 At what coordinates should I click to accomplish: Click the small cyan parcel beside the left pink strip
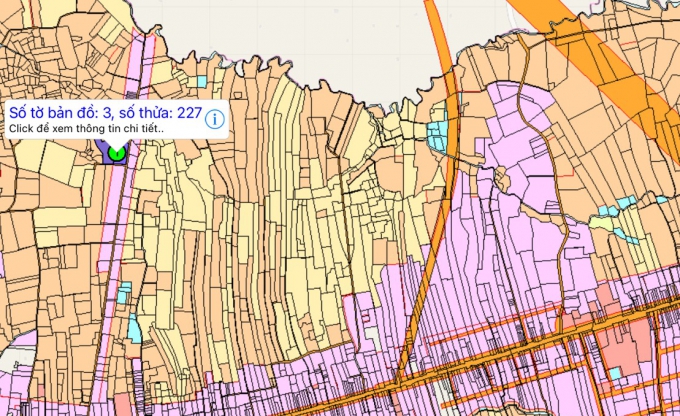pyautogui.click(x=124, y=294)
